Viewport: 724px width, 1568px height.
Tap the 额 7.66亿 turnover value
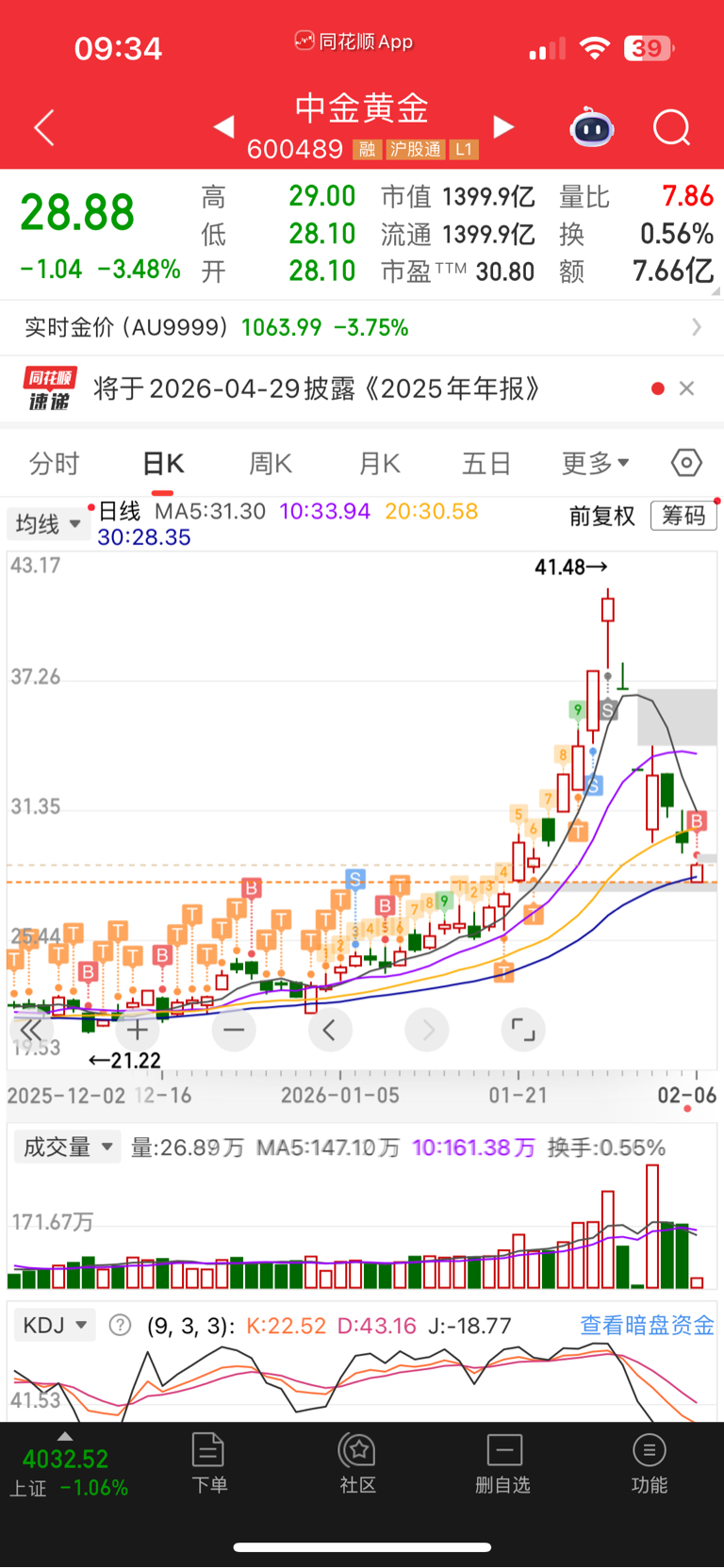673,271
